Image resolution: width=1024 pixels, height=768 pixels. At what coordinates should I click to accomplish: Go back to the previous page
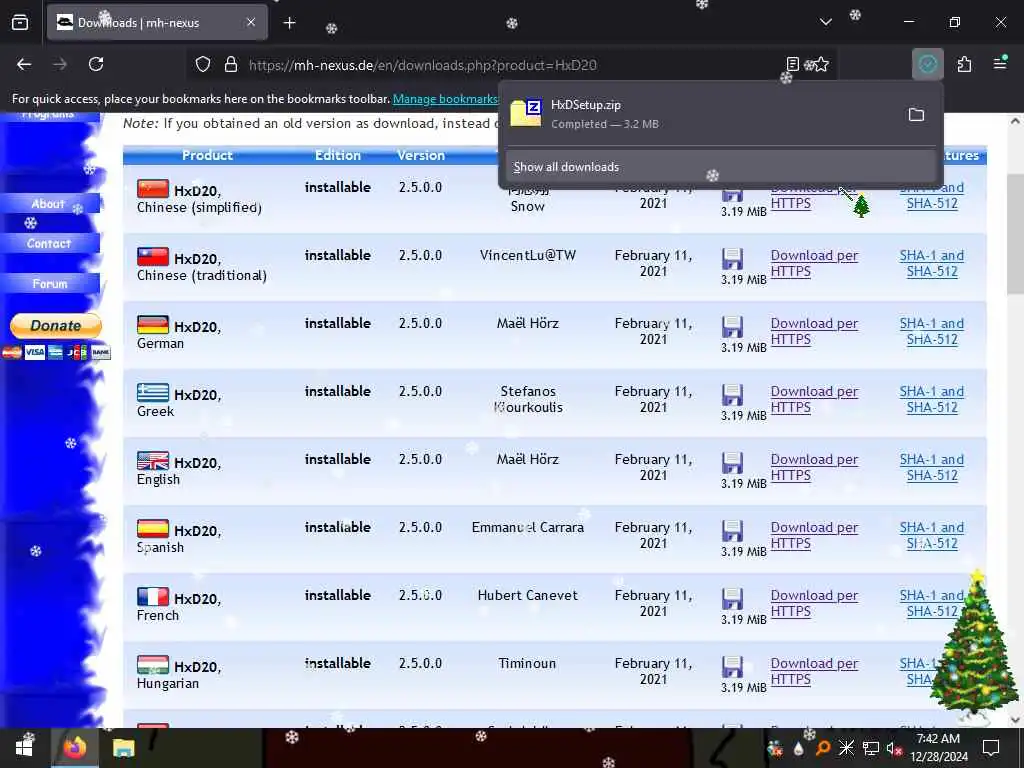coord(24,65)
